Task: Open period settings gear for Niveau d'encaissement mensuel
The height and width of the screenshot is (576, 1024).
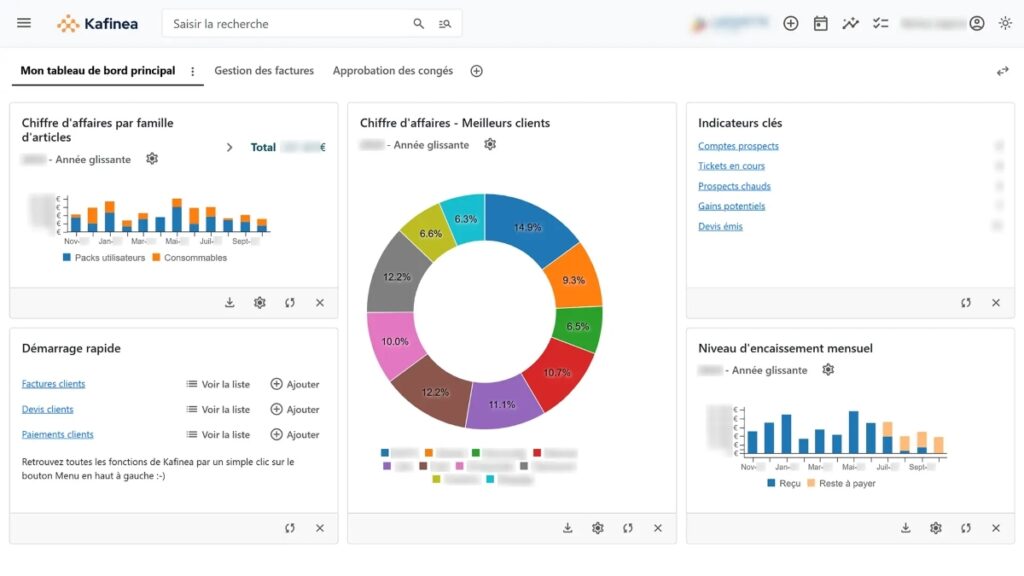Action: pyautogui.click(x=827, y=370)
